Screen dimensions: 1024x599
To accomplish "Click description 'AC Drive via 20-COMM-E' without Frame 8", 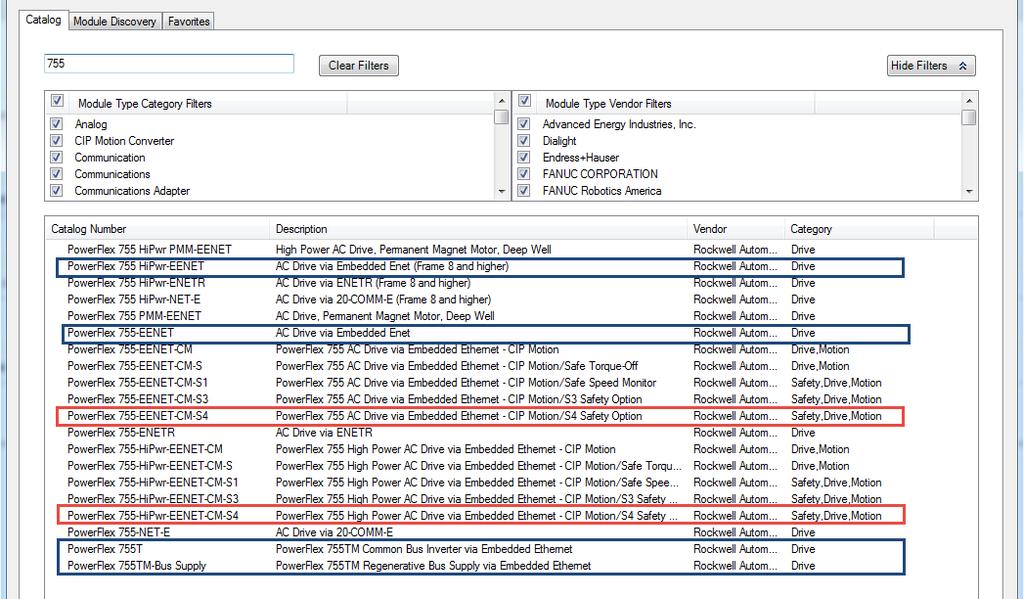I will pos(334,532).
